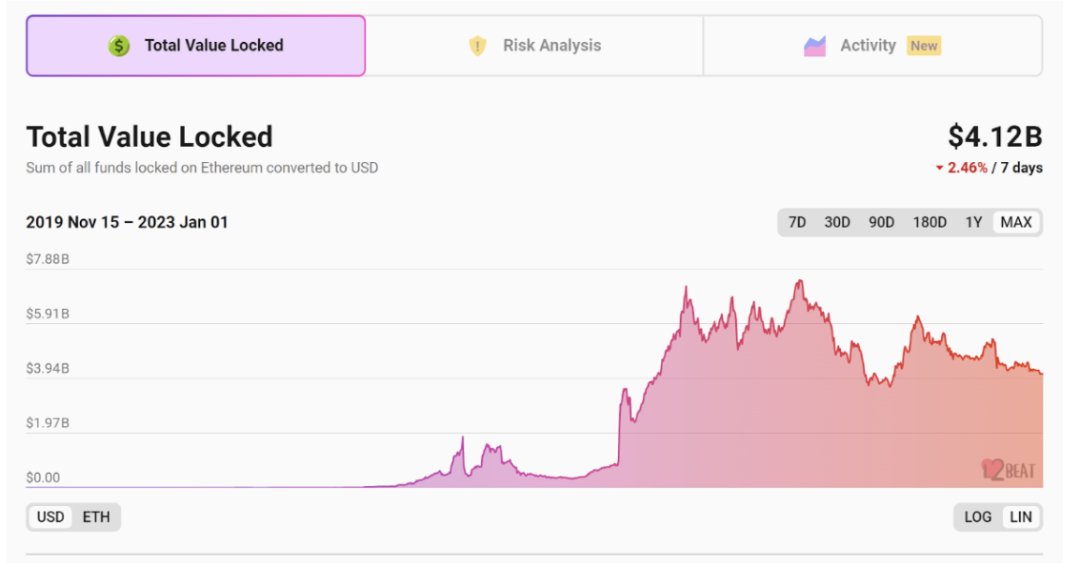Switch to the Risk Analysis tab
This screenshot has height=568, width=1080.
[x=535, y=46]
